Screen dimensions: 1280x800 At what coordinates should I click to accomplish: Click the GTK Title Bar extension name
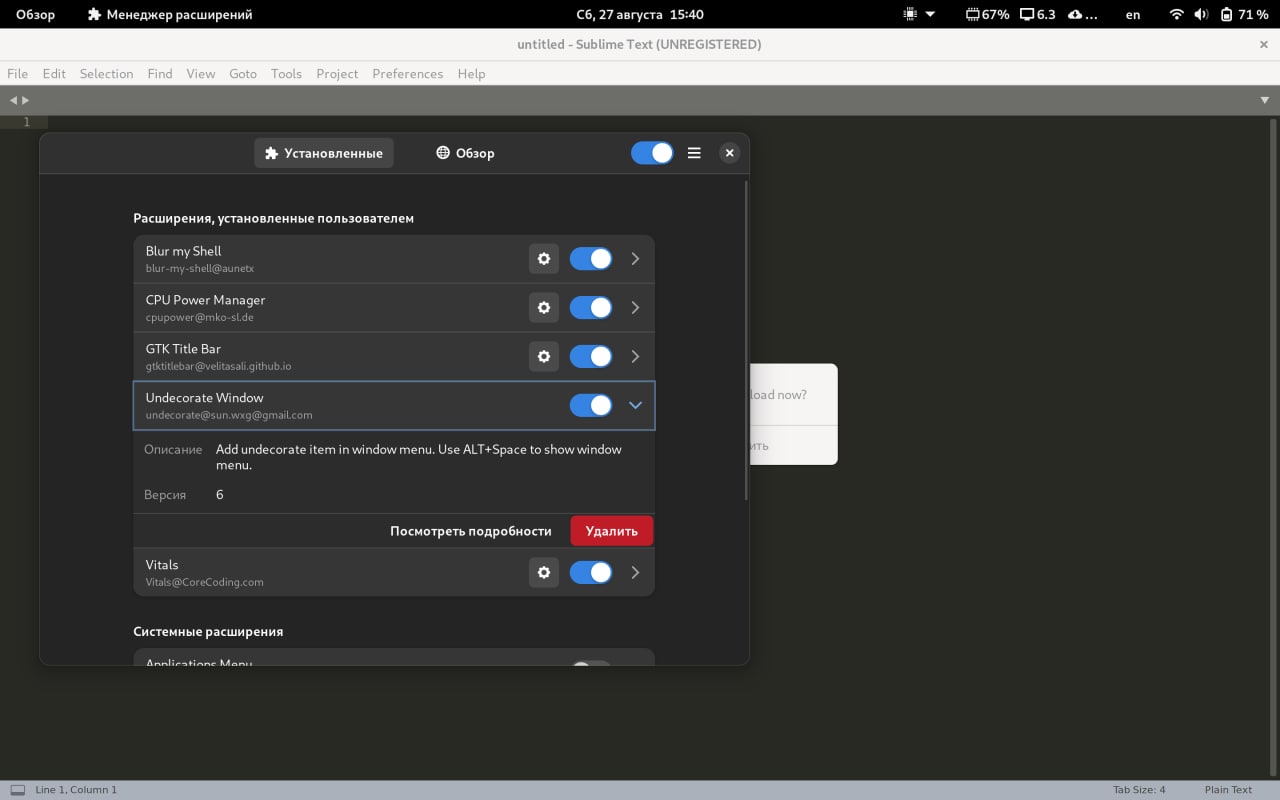click(x=183, y=349)
